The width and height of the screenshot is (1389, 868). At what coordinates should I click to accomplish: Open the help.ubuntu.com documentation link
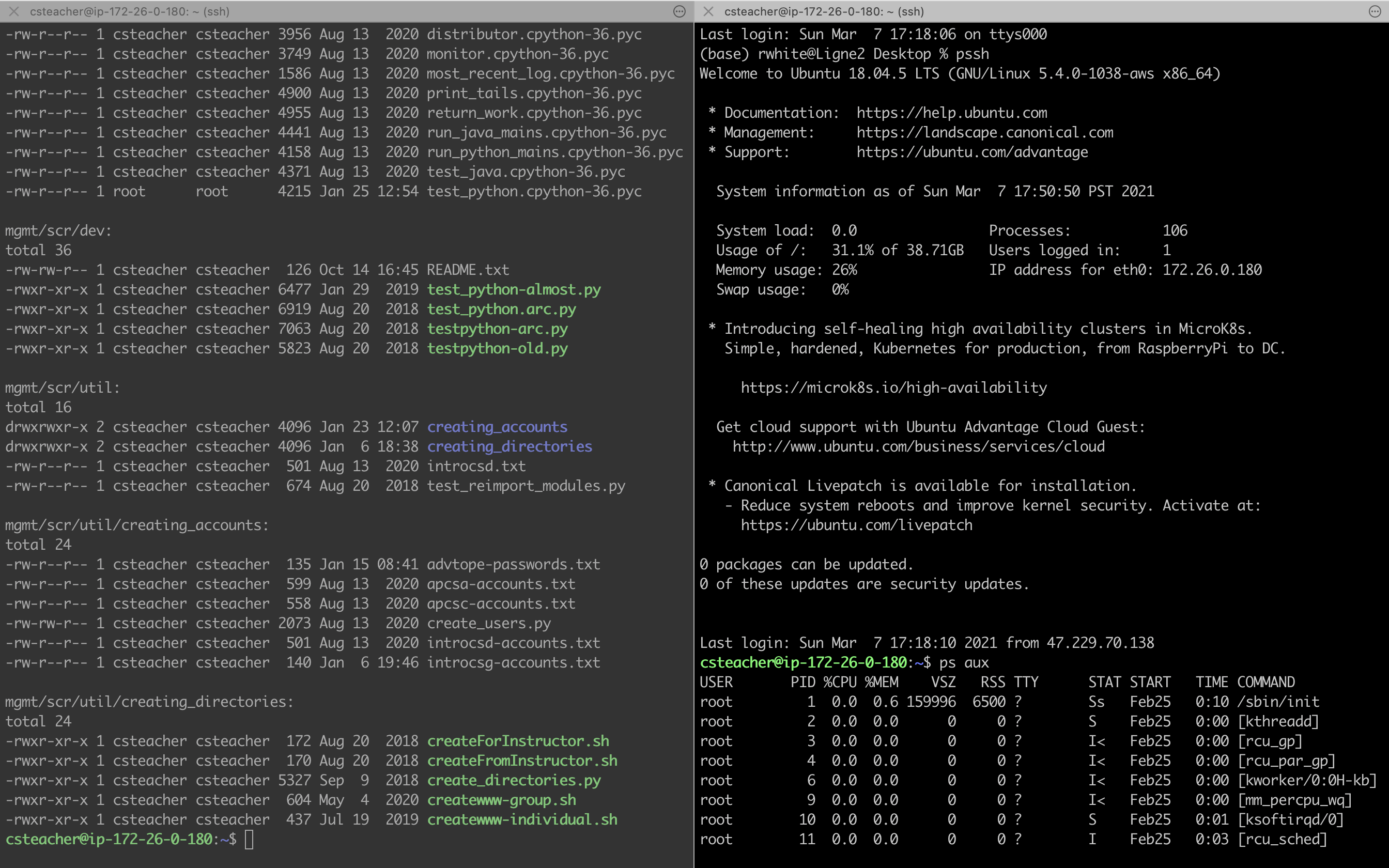pos(952,113)
